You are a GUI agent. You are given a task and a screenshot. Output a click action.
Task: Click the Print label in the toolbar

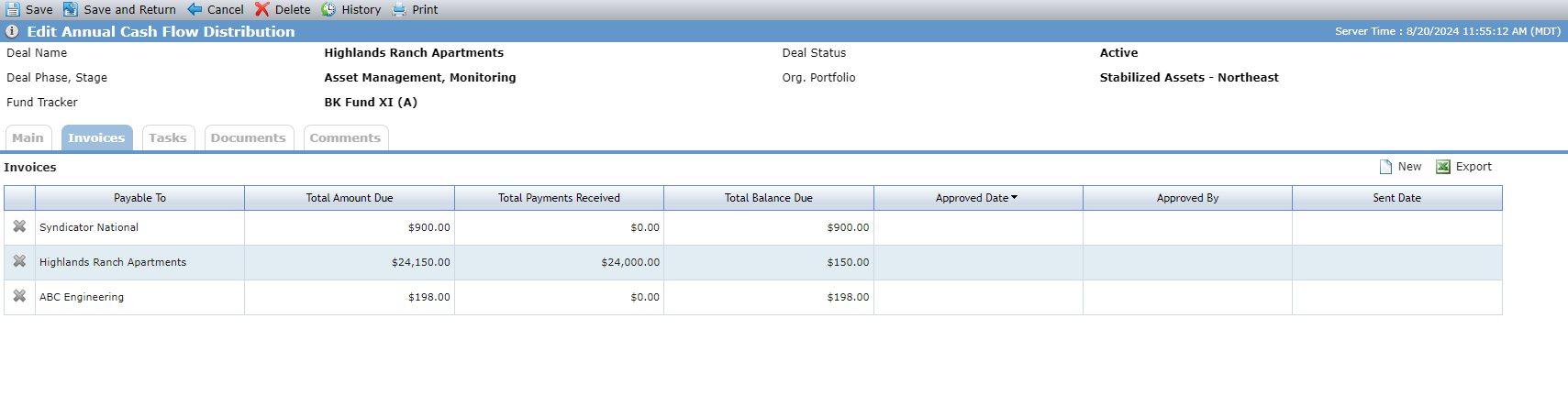click(x=425, y=10)
